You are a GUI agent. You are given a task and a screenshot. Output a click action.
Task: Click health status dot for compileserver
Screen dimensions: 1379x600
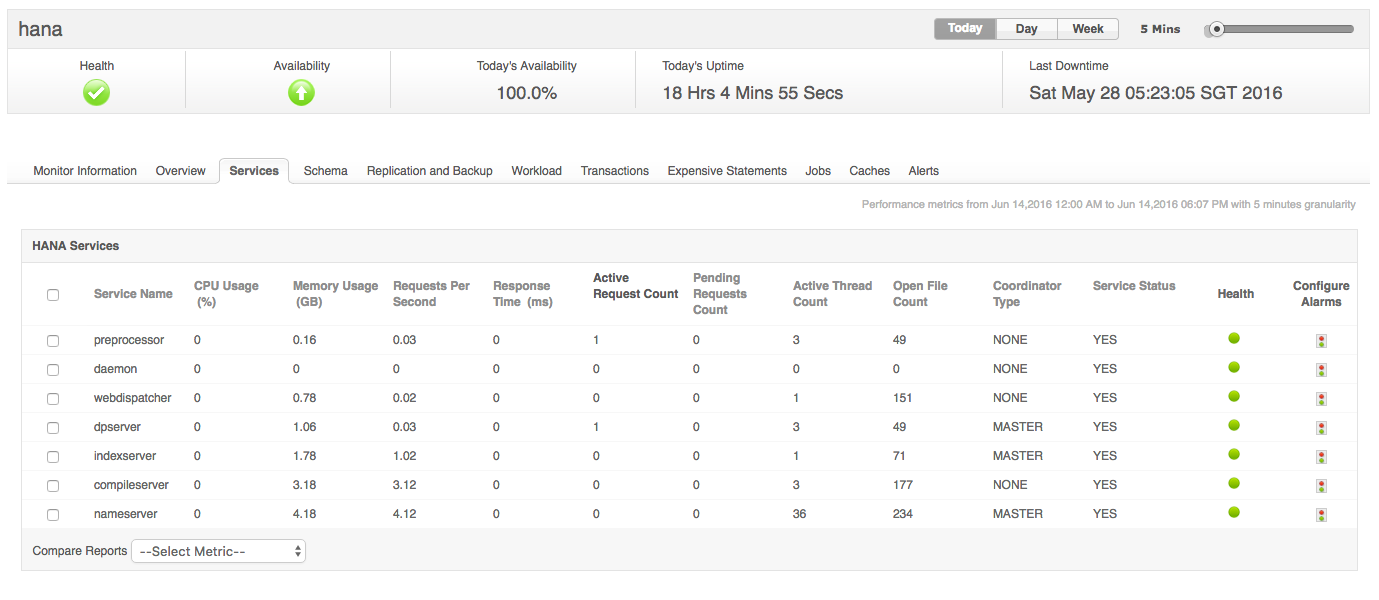tap(1234, 483)
